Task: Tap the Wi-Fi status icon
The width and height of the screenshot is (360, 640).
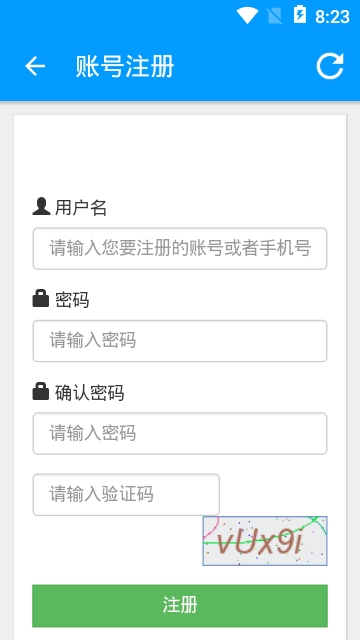Action: (247, 16)
